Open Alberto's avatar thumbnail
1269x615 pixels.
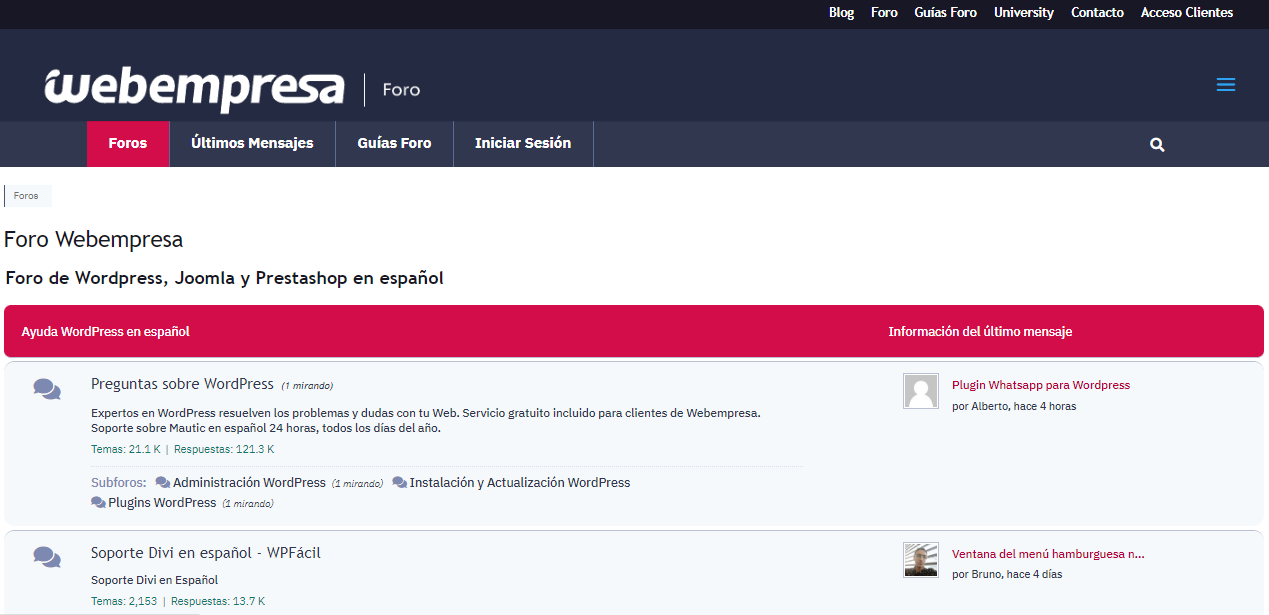(921, 392)
